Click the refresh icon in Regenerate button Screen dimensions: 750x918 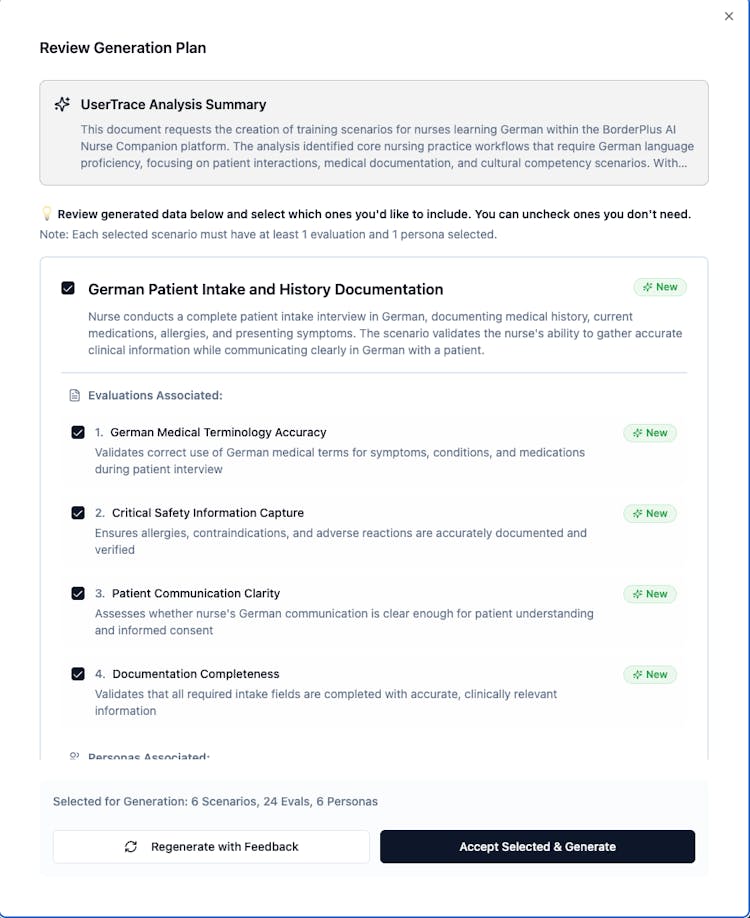click(131, 846)
